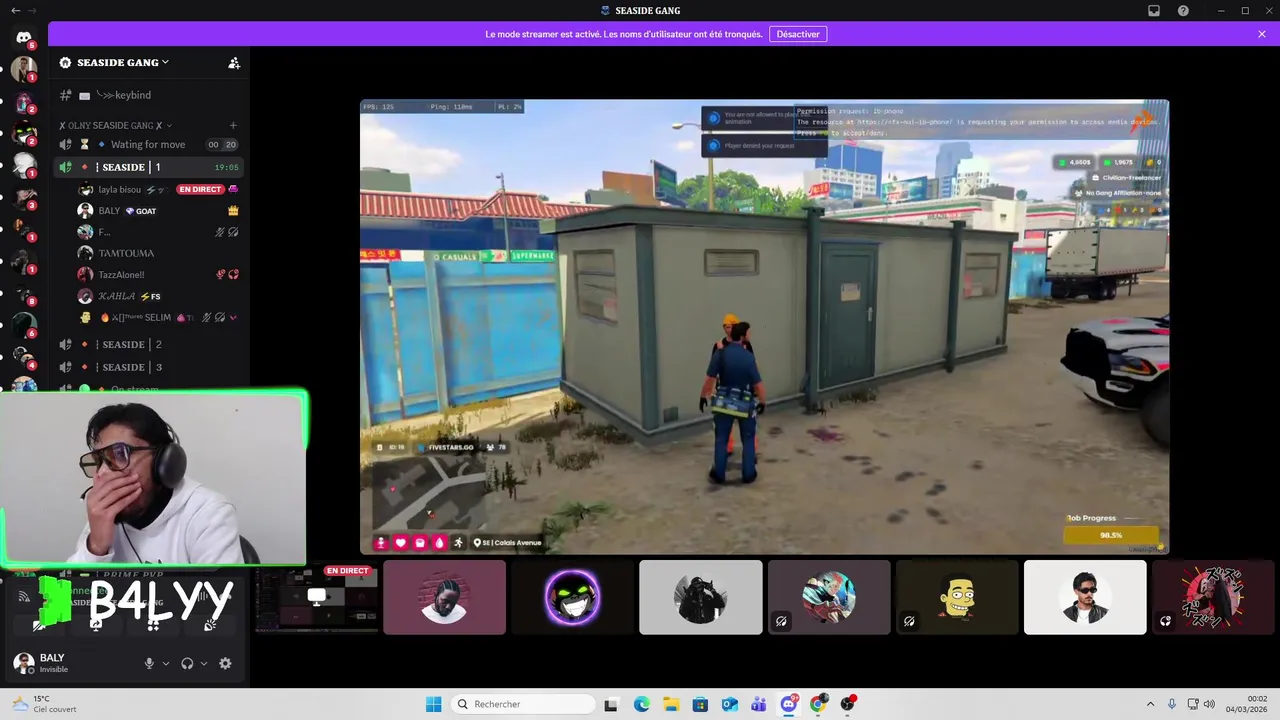Open server icon with badge 3
Viewport: 1280px width, 720px height.
[x=24, y=198]
